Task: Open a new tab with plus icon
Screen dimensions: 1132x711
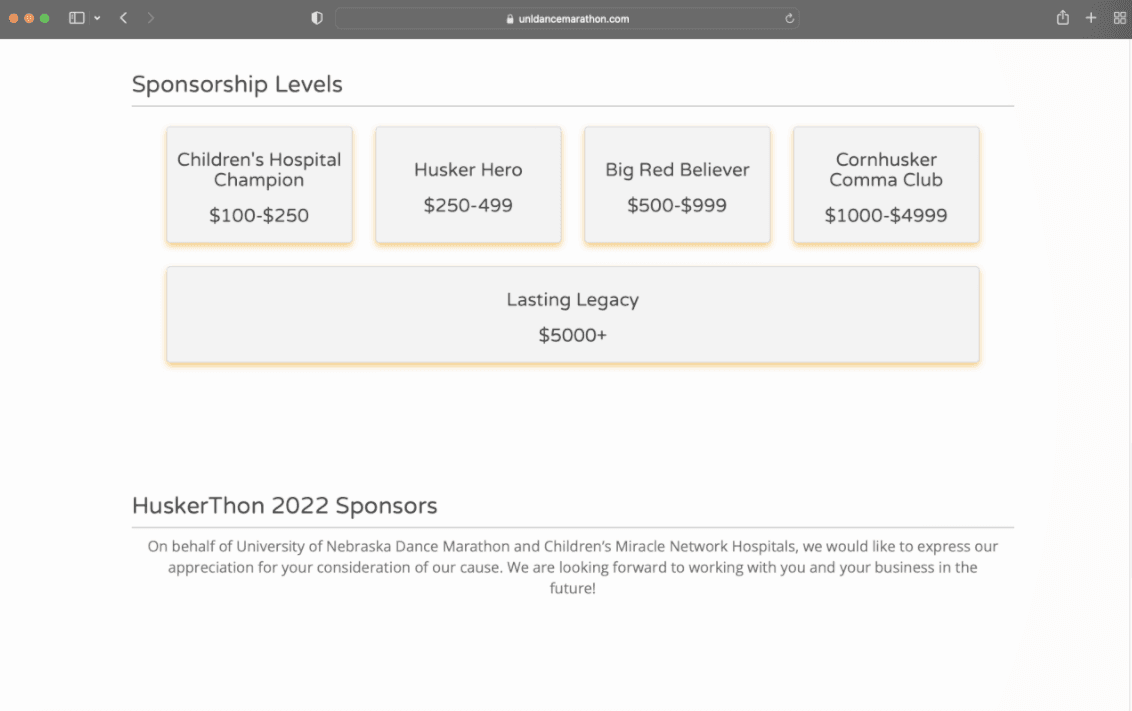Action: 1091,18
